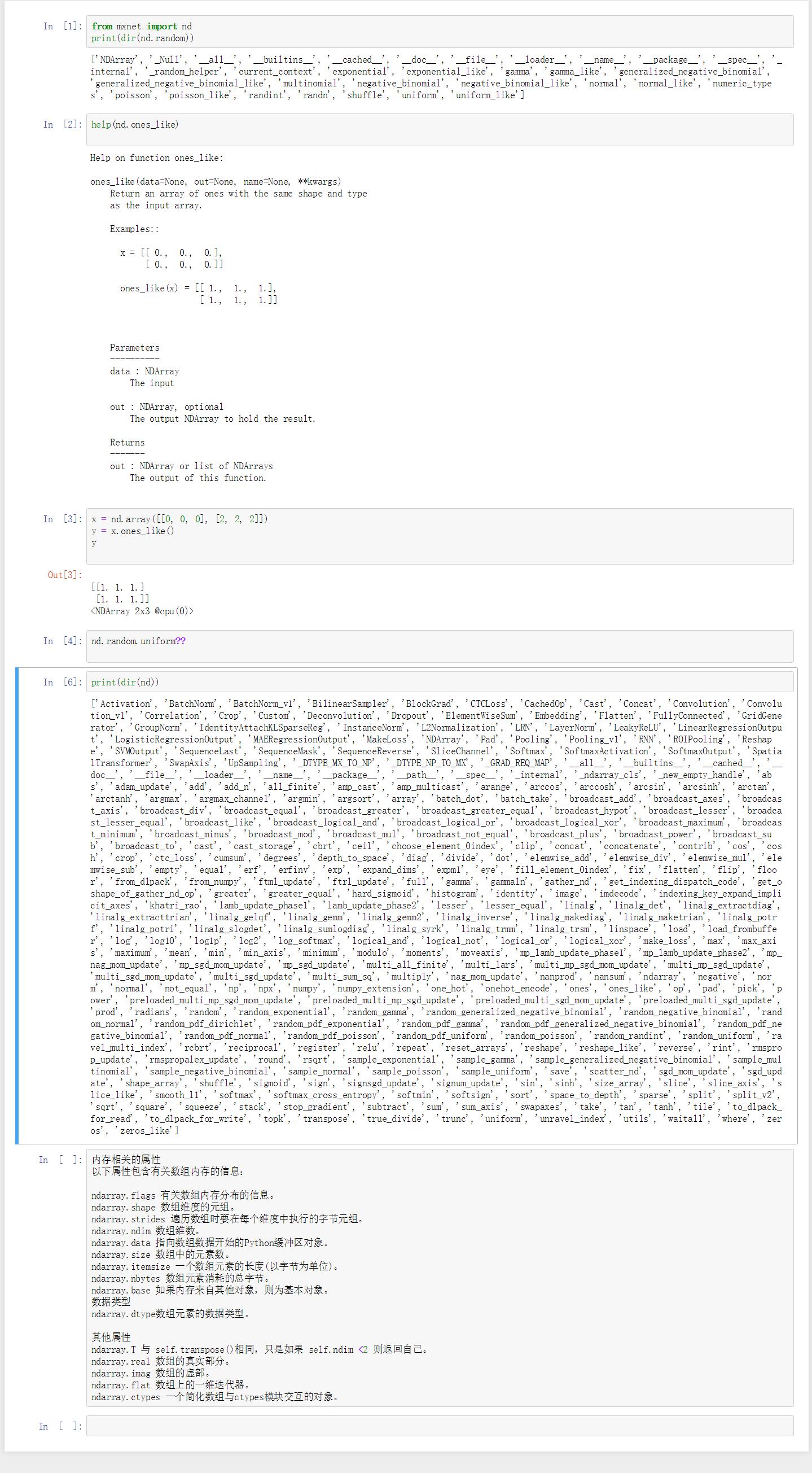812x1473 pixels.
Task: Click the nd.random.uniform?? code cell
Action: (440, 646)
